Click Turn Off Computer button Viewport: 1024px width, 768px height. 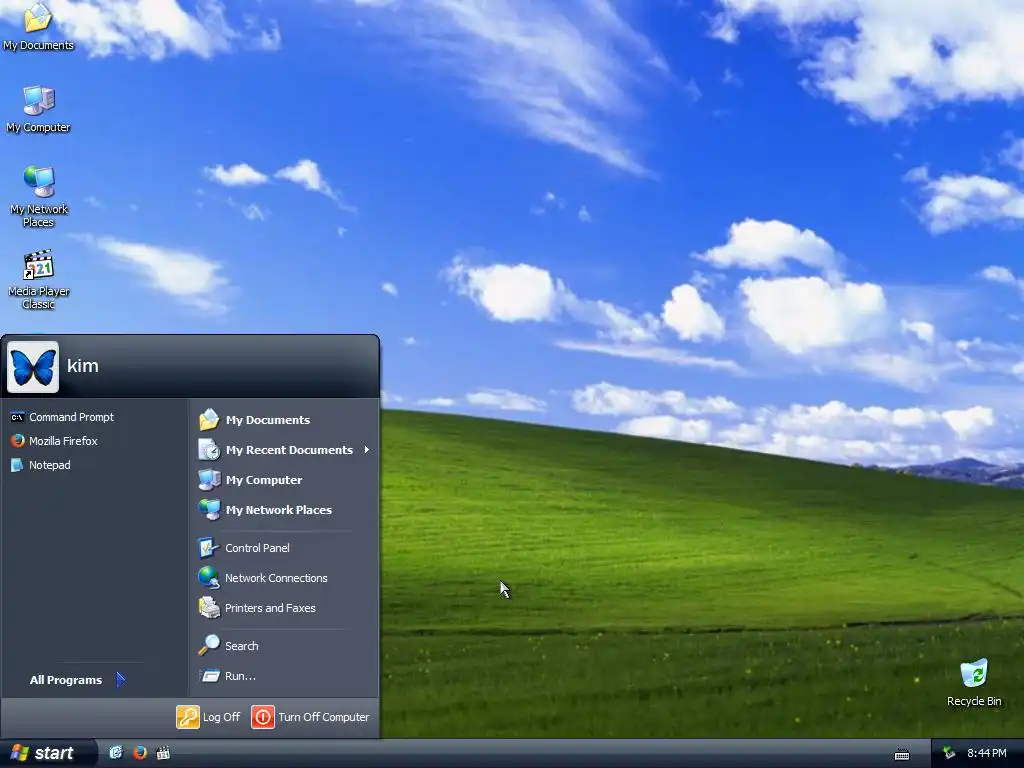pyautogui.click(x=310, y=717)
